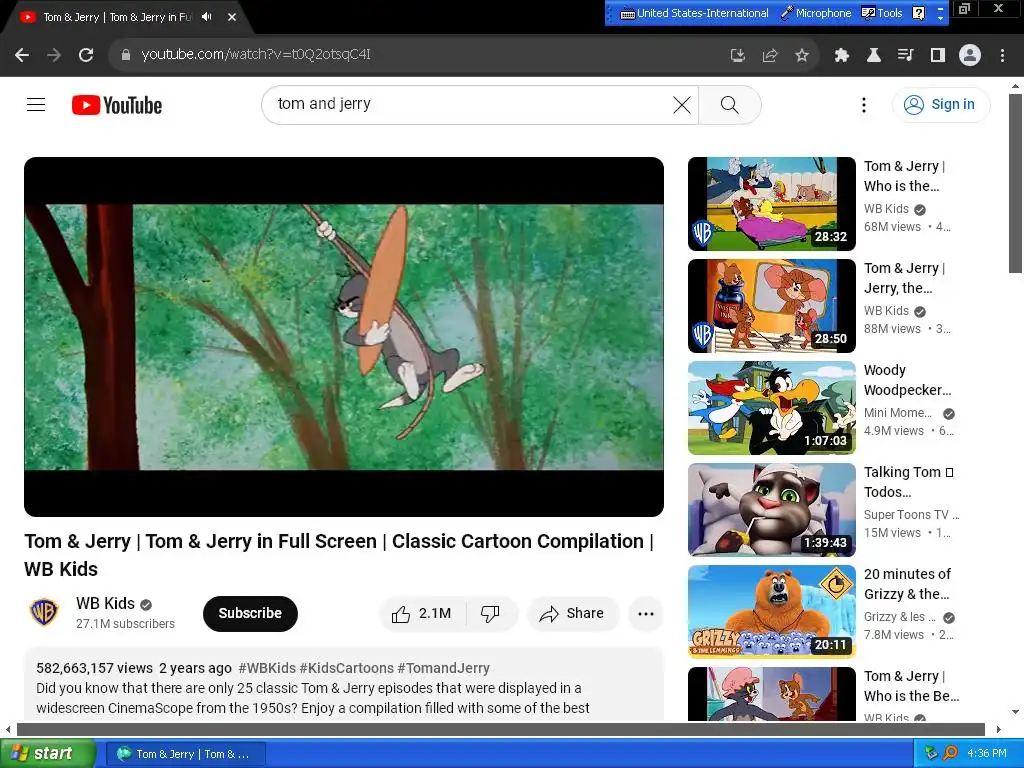Click the 4:36 PM clock

[x=987, y=754]
